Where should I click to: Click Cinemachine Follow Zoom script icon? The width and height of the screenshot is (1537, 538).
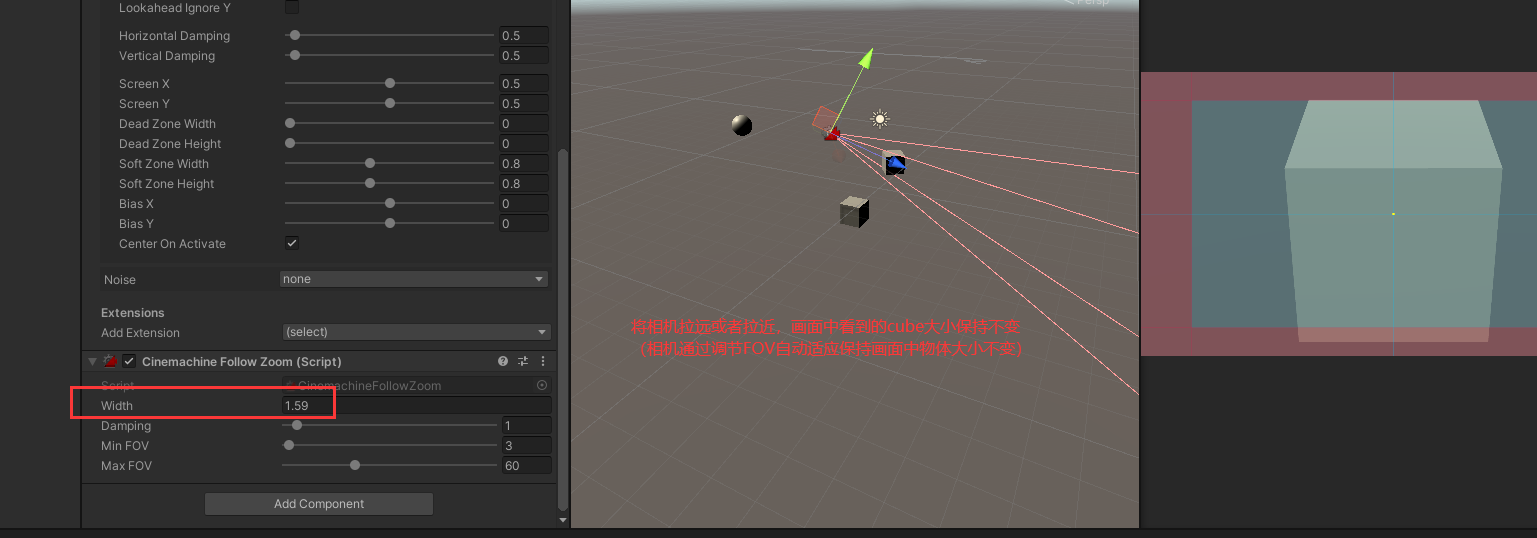pyautogui.click(x=112, y=361)
